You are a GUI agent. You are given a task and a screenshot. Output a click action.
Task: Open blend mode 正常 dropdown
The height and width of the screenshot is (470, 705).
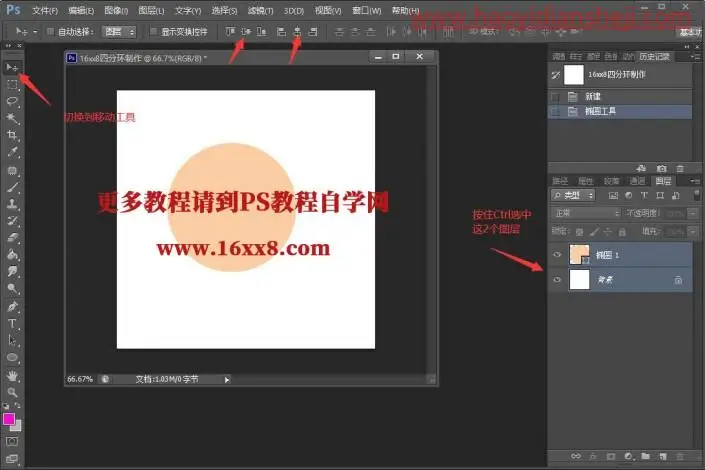(x=586, y=213)
